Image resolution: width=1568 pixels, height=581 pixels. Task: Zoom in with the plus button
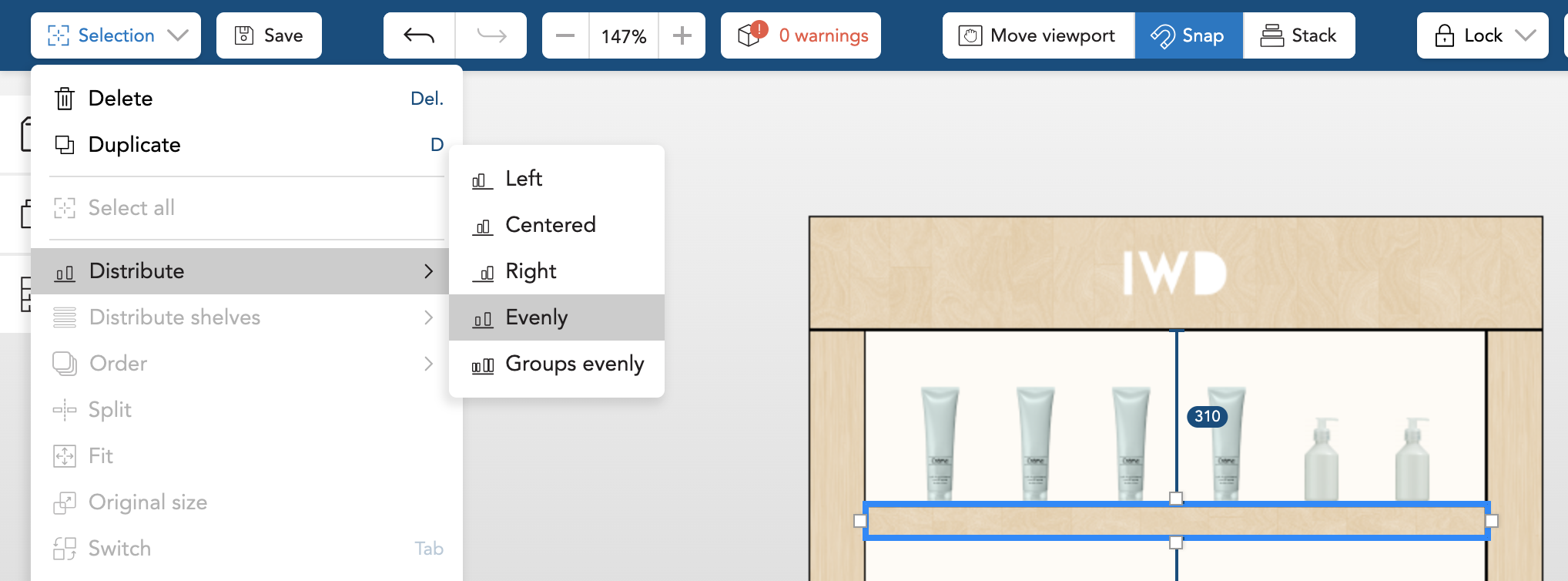682,35
